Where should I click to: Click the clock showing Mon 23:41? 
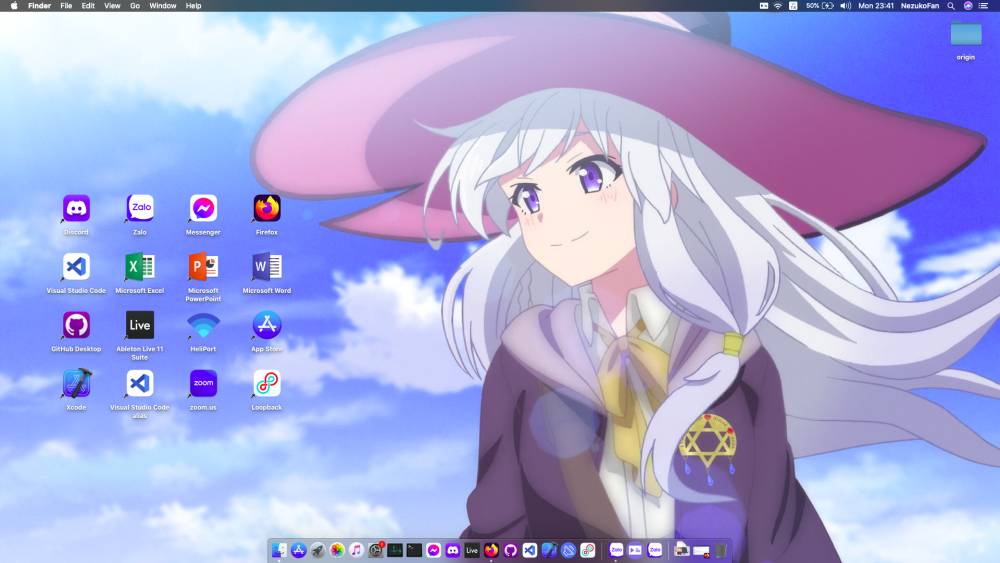point(876,6)
